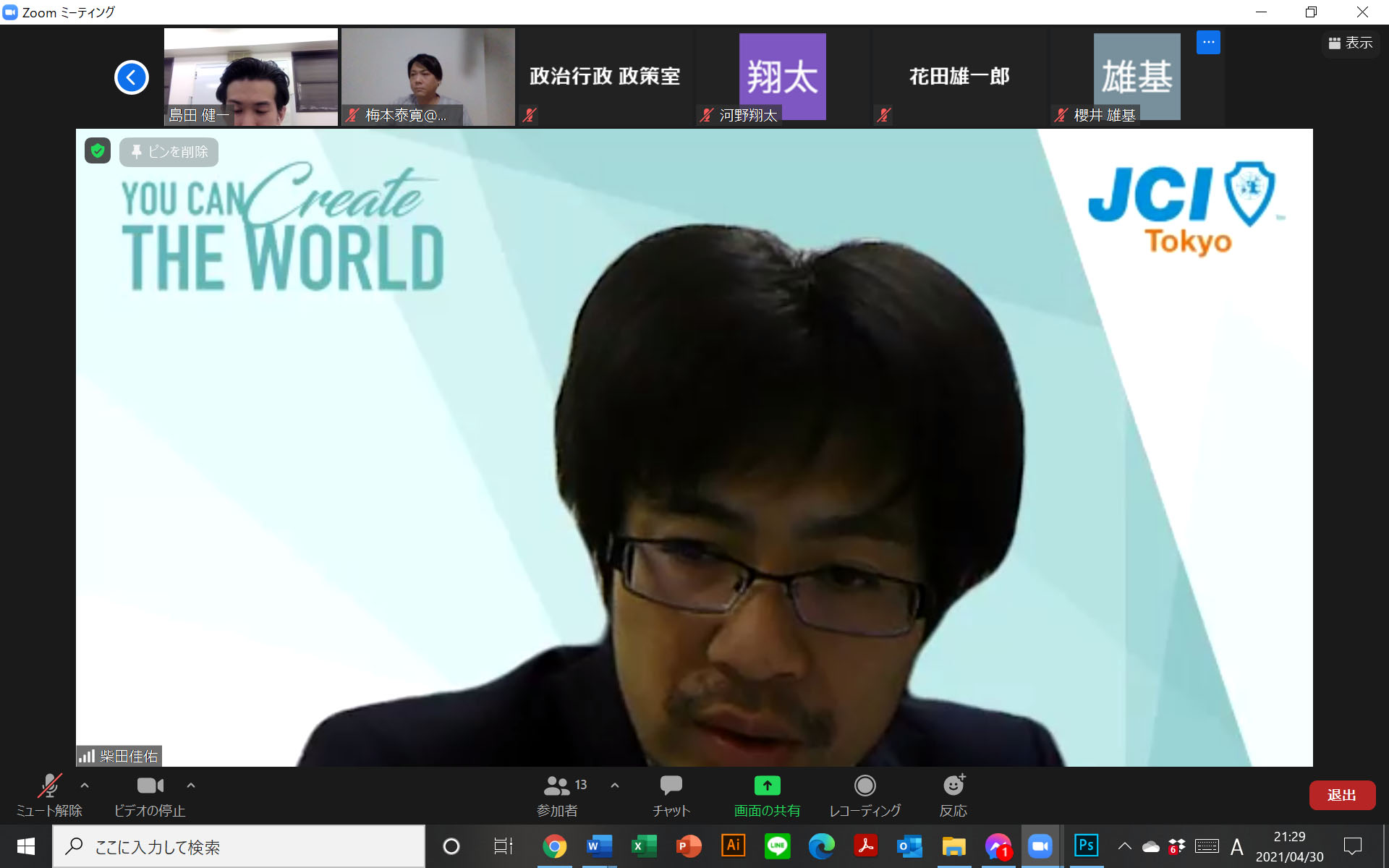Click the blue three-dots menu on 櫻井 雄基
This screenshot has height=868, width=1389.
1208,43
